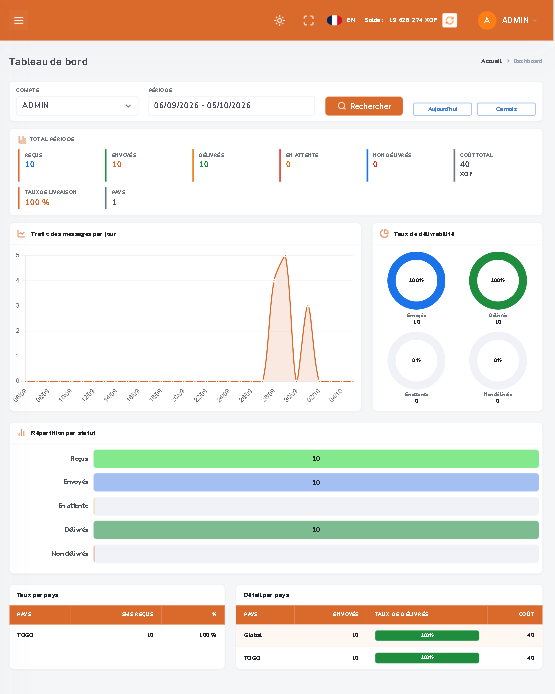The width and height of the screenshot is (555, 694).
Task: Click the dark green Délivrés status bar
Action: [316, 530]
